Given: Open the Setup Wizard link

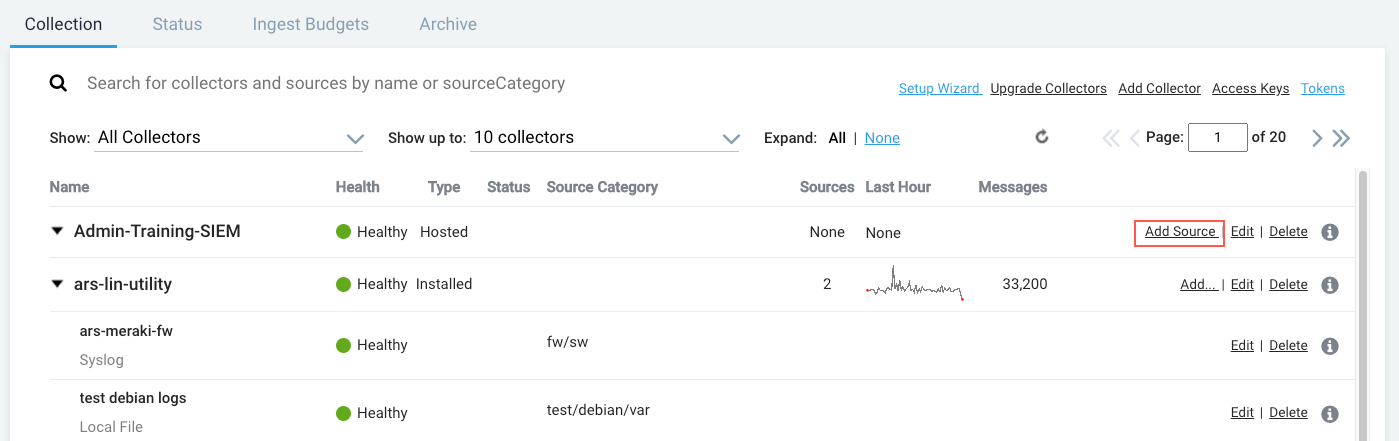Looking at the screenshot, I should click(939, 88).
